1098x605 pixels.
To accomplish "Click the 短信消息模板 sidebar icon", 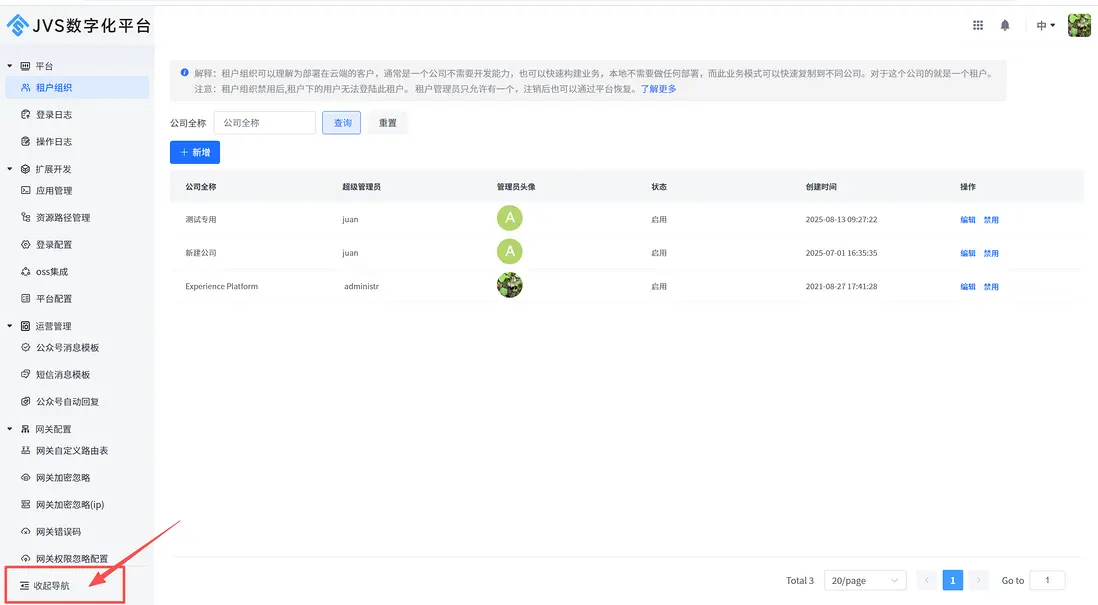I will coord(26,375).
